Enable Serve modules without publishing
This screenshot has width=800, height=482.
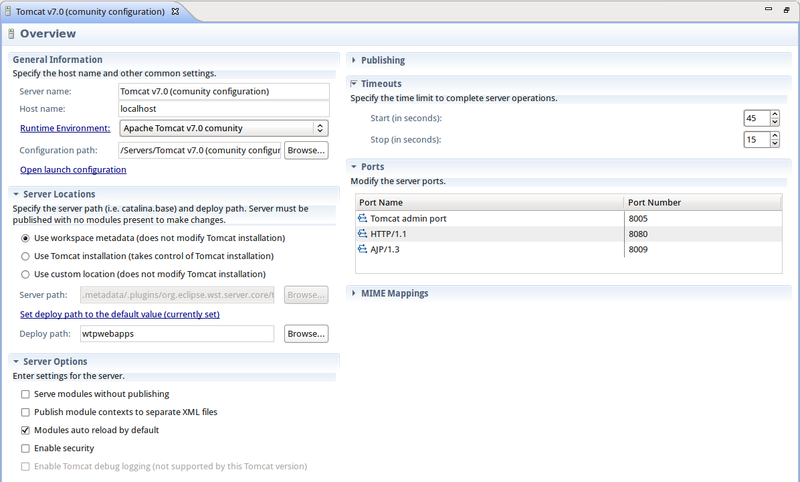click(26, 394)
